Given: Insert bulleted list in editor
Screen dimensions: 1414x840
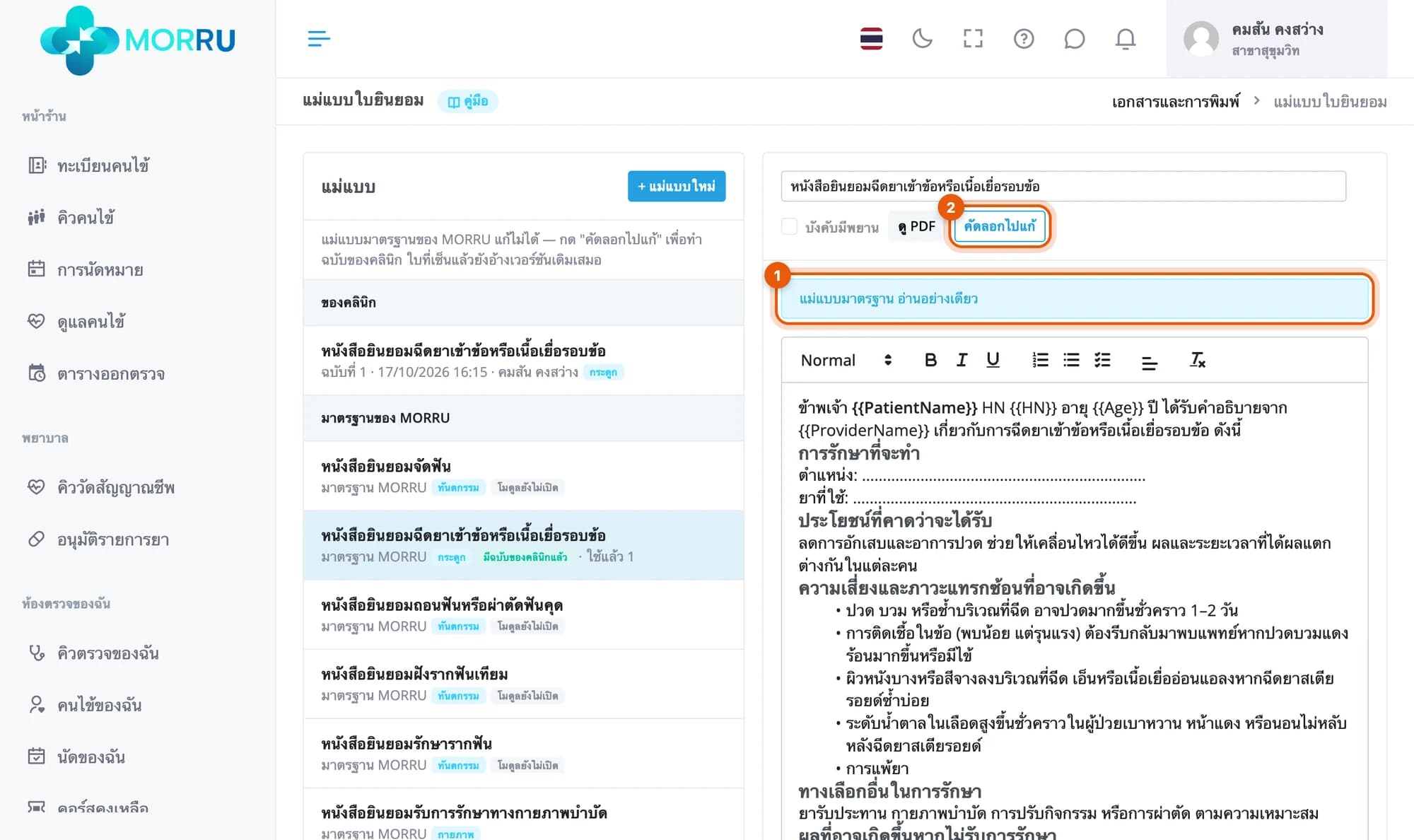Looking at the screenshot, I should [x=1071, y=360].
